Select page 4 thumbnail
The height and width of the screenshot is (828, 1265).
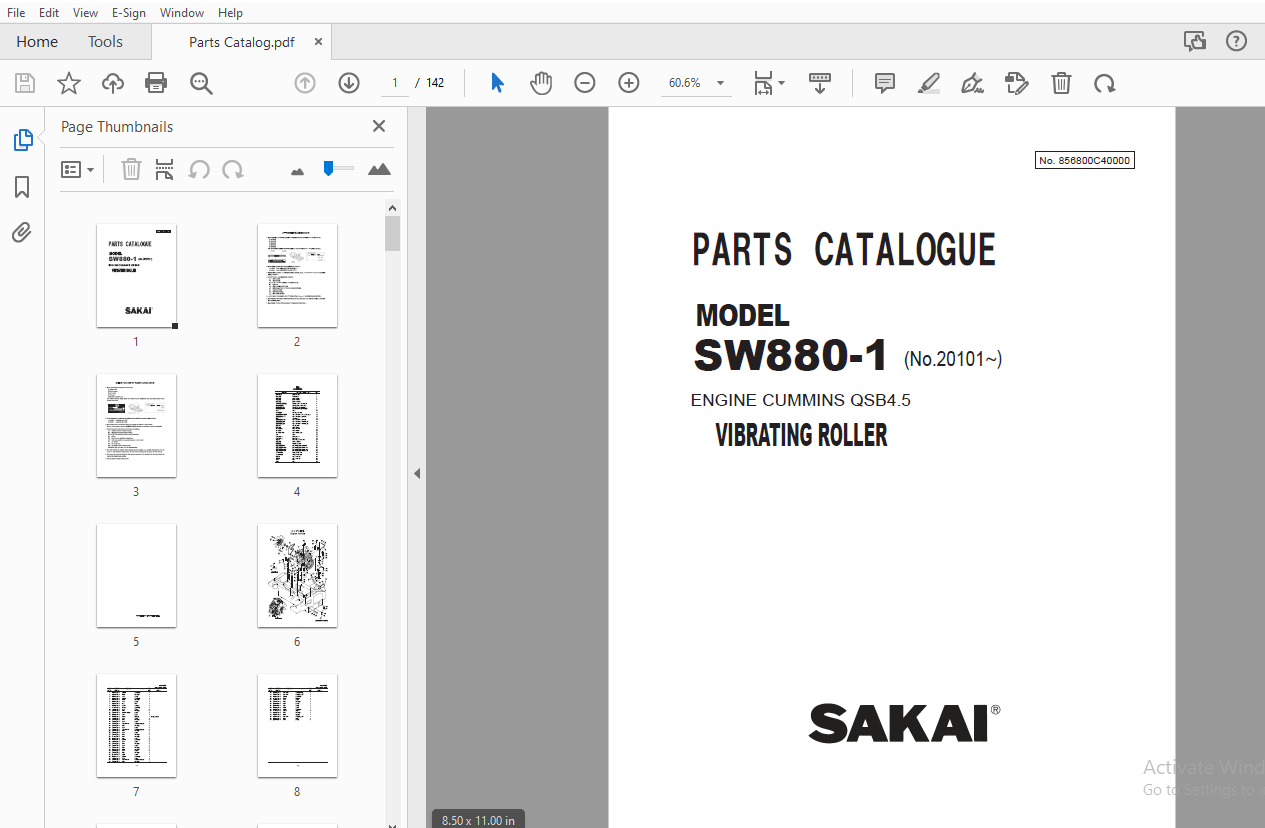point(297,425)
